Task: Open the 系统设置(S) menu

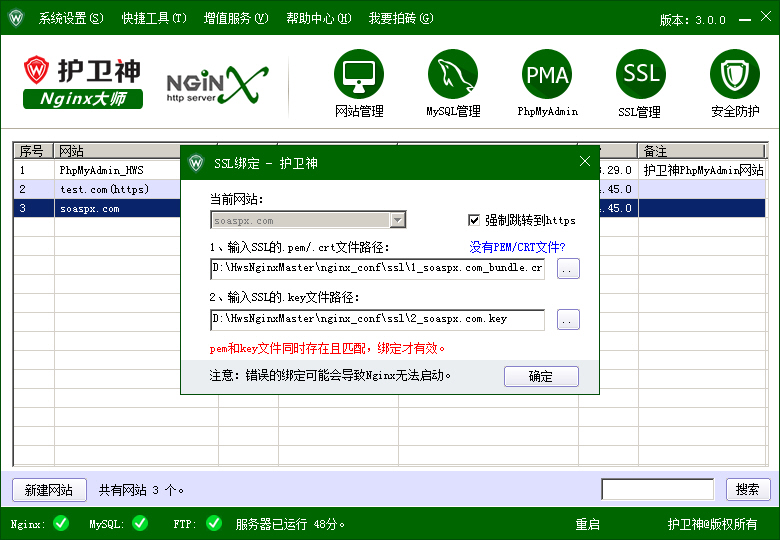Action: click(x=71, y=18)
